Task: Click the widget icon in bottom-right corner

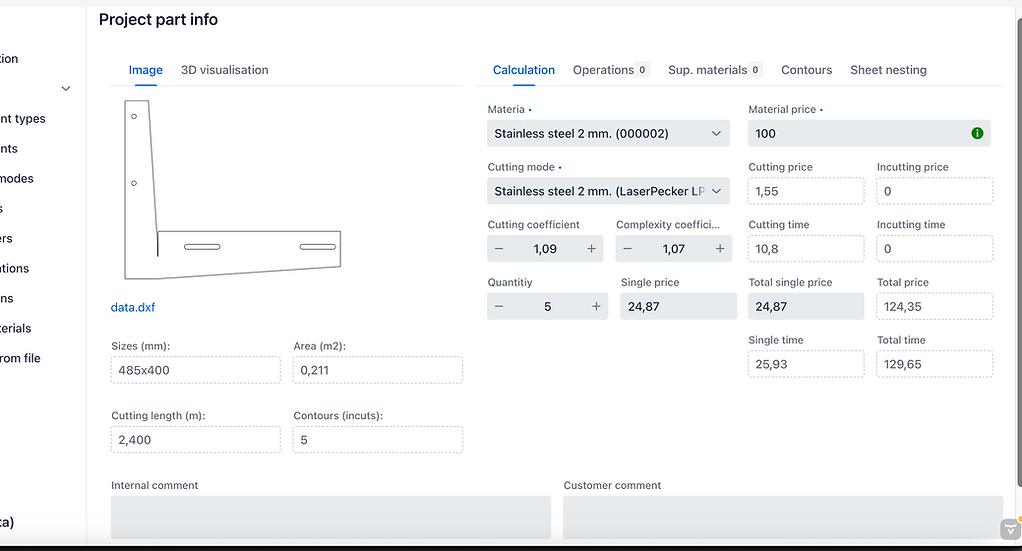Action: tap(1010, 528)
